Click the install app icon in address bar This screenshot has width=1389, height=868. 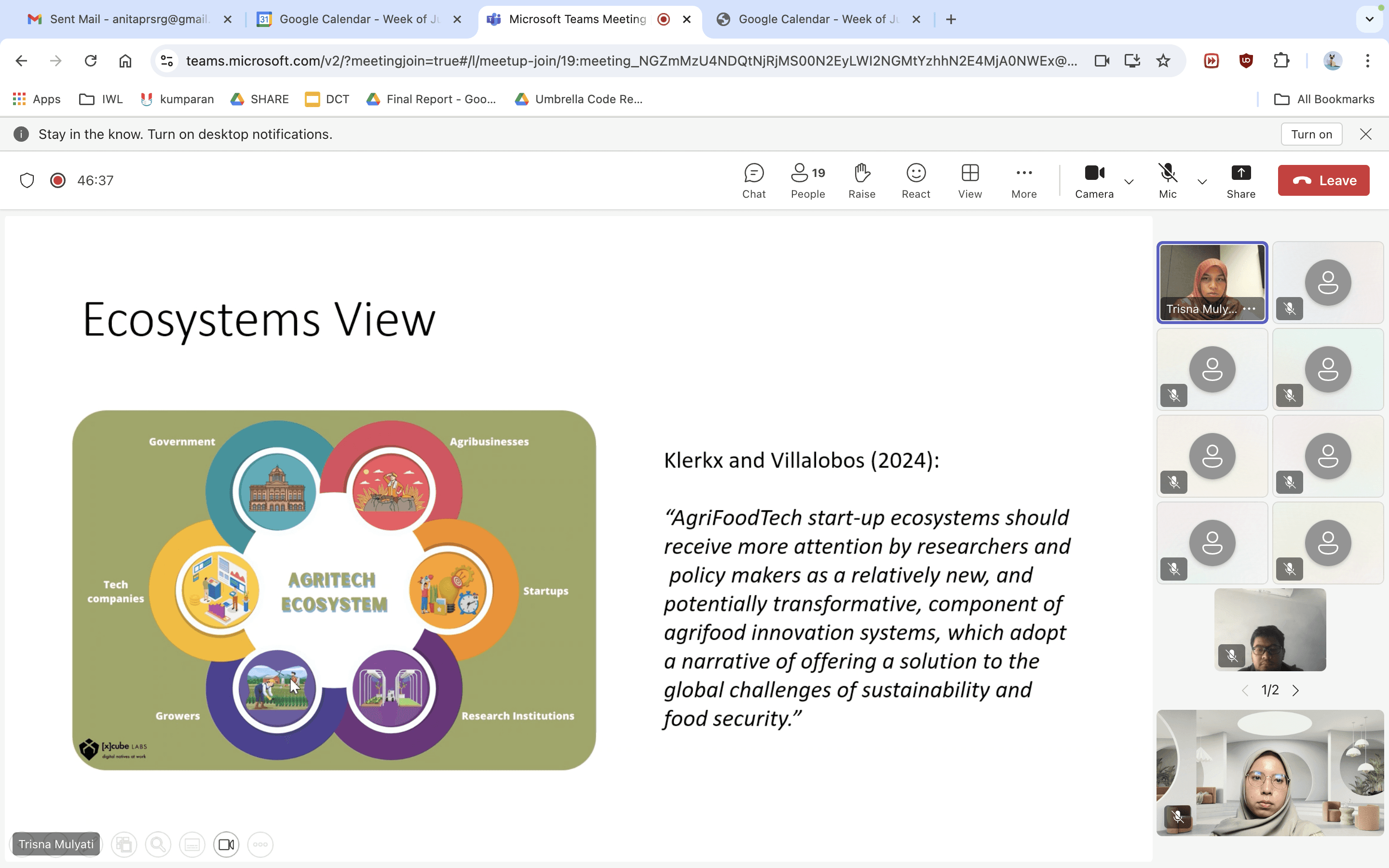click(1132, 61)
